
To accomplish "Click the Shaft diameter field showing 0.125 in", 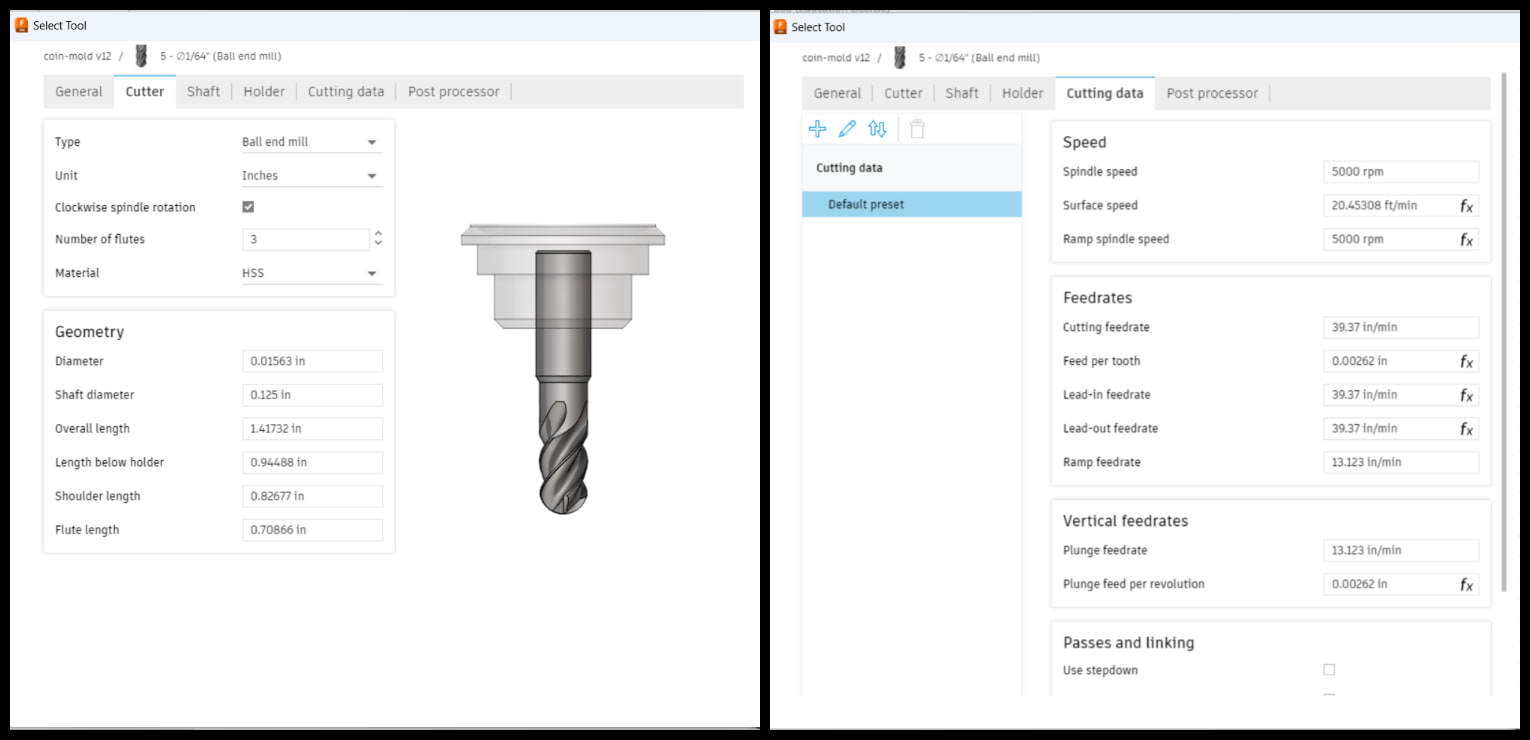I will 312,395.
